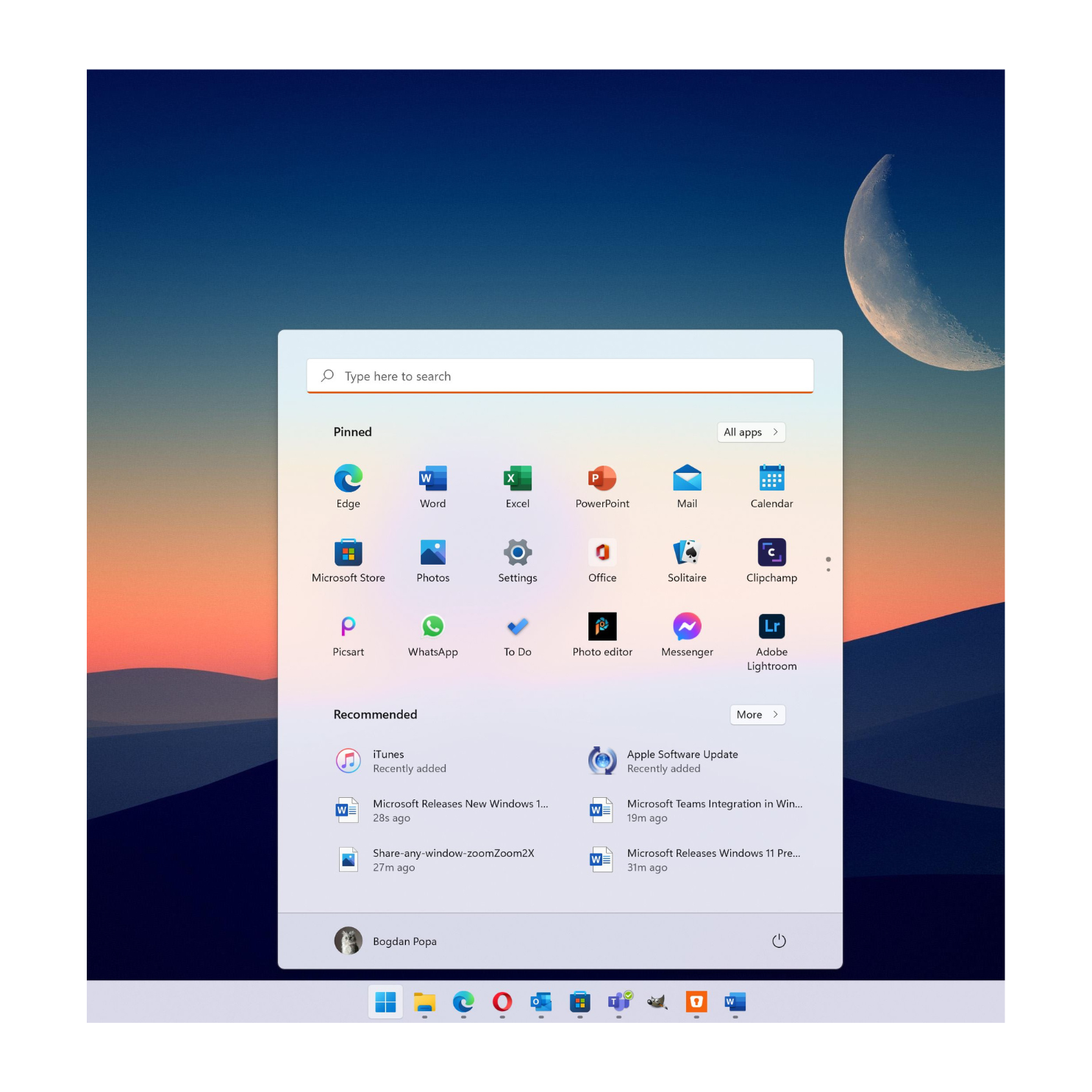Launch Solitaire
This screenshot has height=1092, width=1092.
tap(686, 560)
